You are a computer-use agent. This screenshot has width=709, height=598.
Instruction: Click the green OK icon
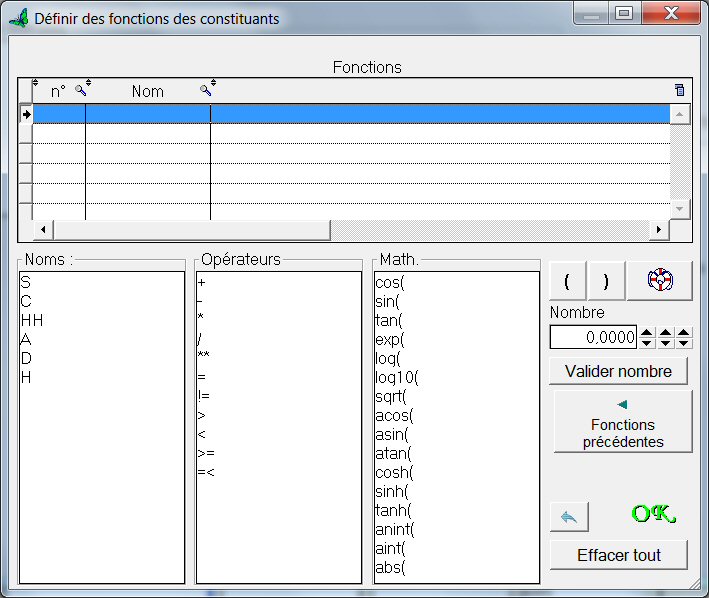[x=653, y=514]
